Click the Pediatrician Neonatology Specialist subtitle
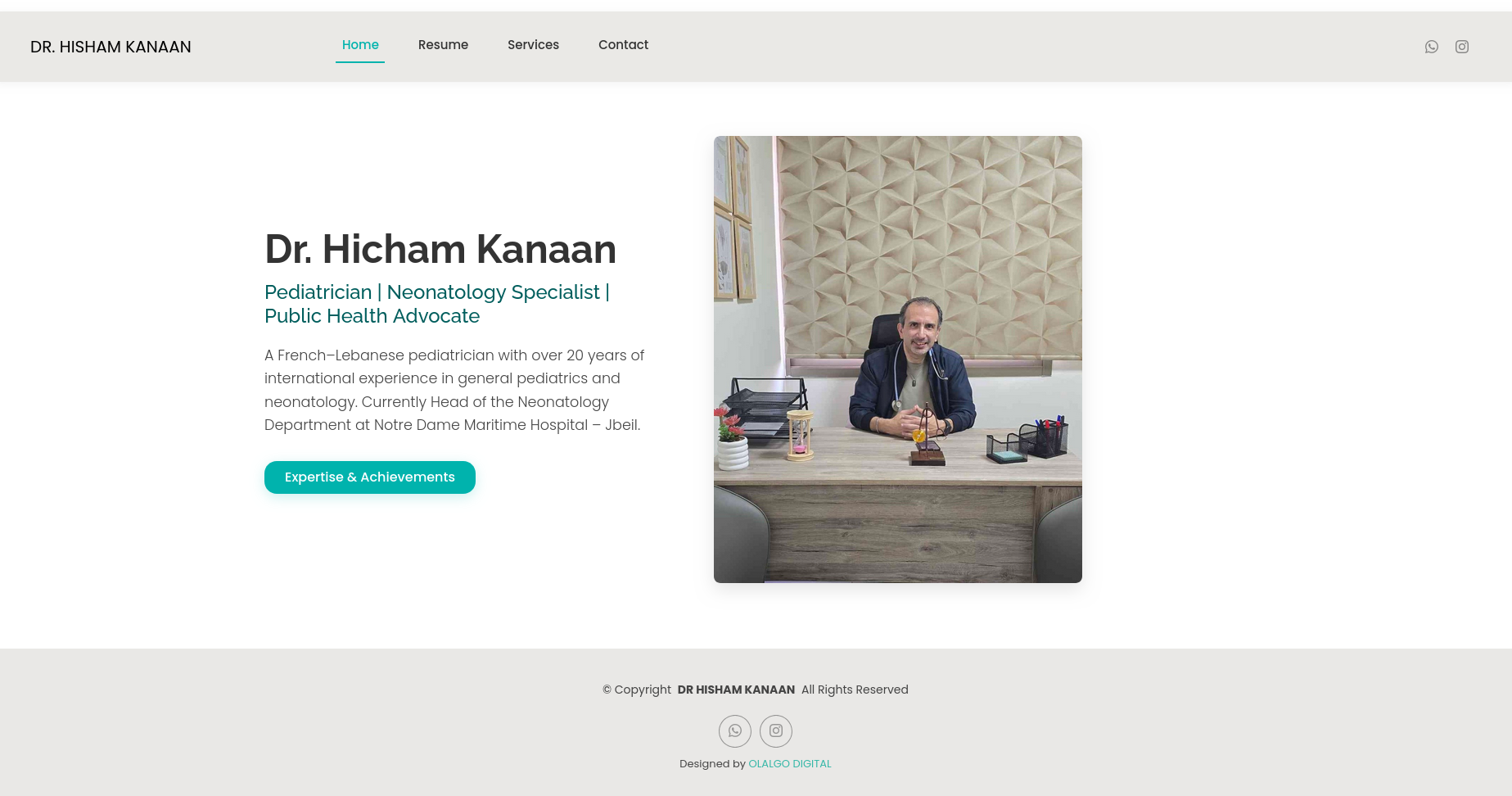Viewport: 1512px width, 796px height. pos(437,304)
